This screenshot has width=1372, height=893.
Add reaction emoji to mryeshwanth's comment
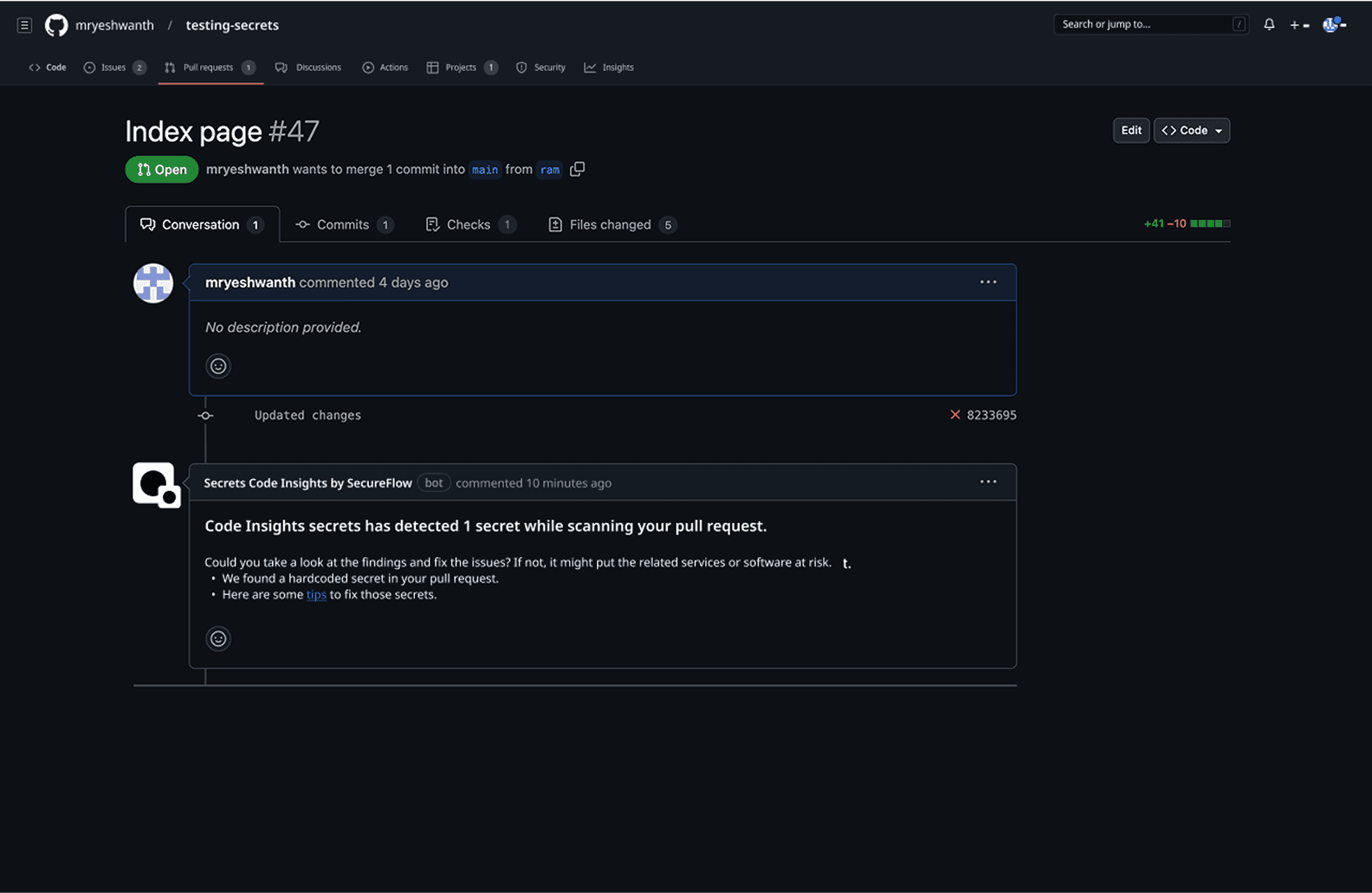[x=218, y=366]
